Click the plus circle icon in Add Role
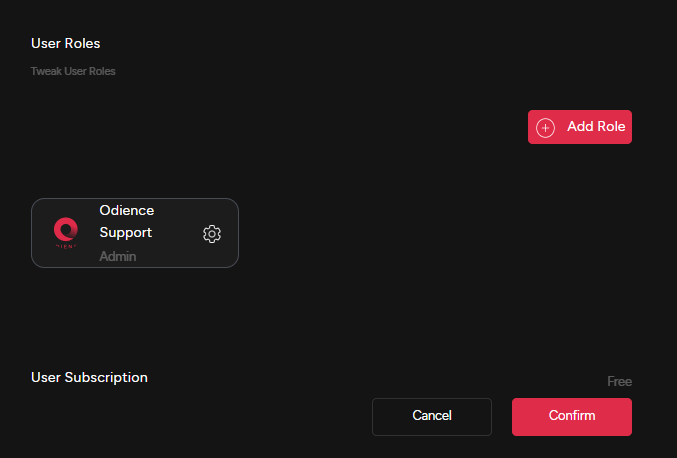677x458 pixels. coord(545,127)
